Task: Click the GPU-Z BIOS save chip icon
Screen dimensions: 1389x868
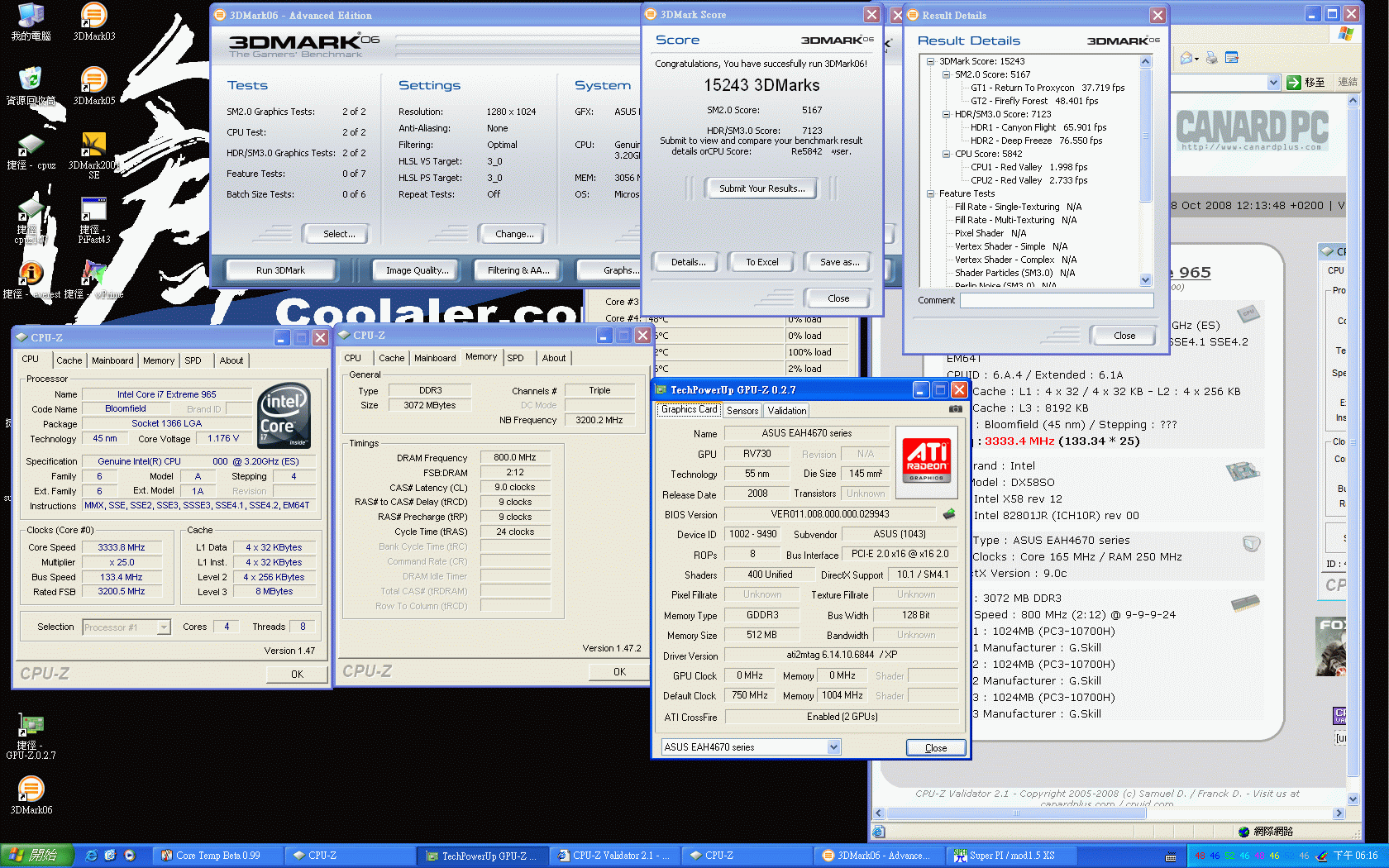Action: 948,513
